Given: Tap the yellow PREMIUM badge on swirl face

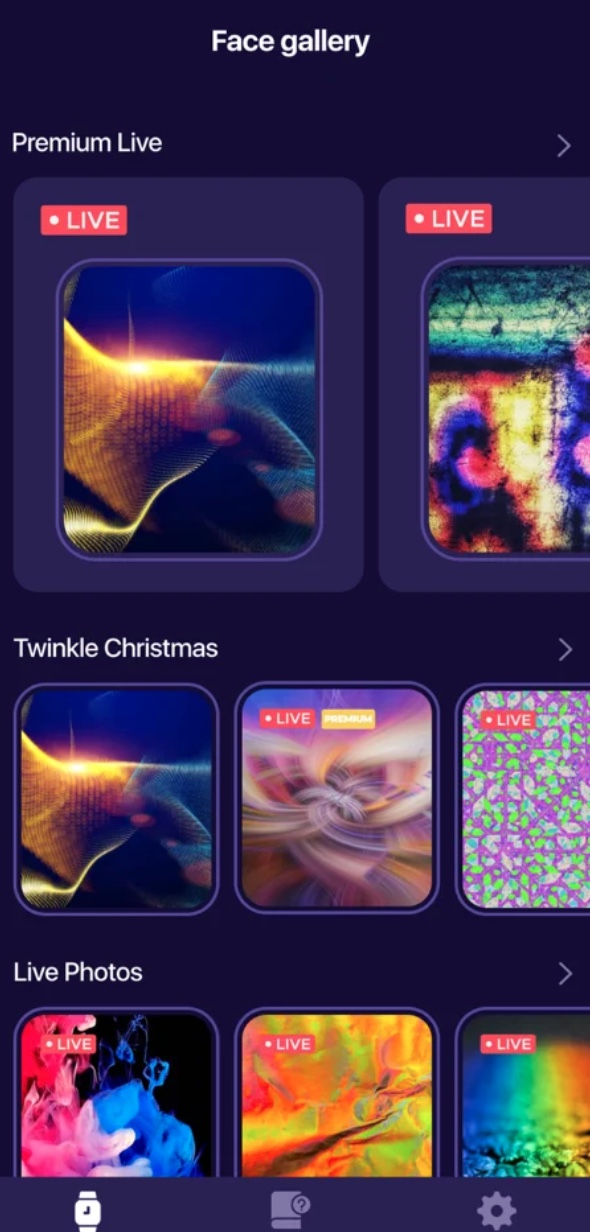Looking at the screenshot, I should (x=348, y=718).
